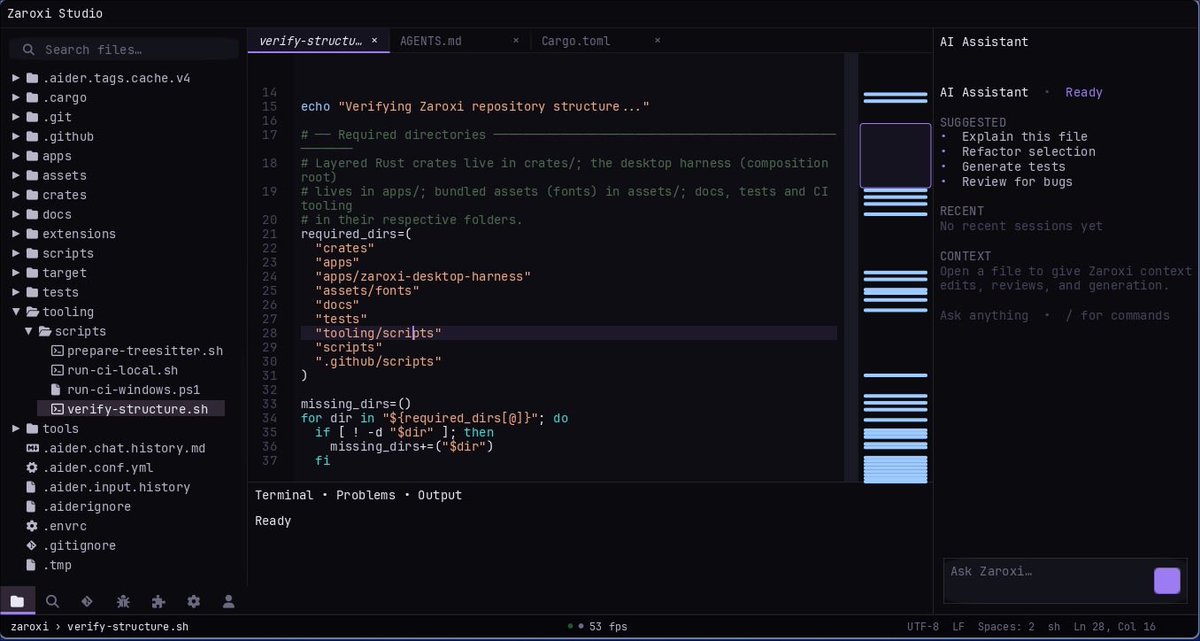Open the Account profile icon
This screenshot has height=641, width=1200.
pos(229,601)
